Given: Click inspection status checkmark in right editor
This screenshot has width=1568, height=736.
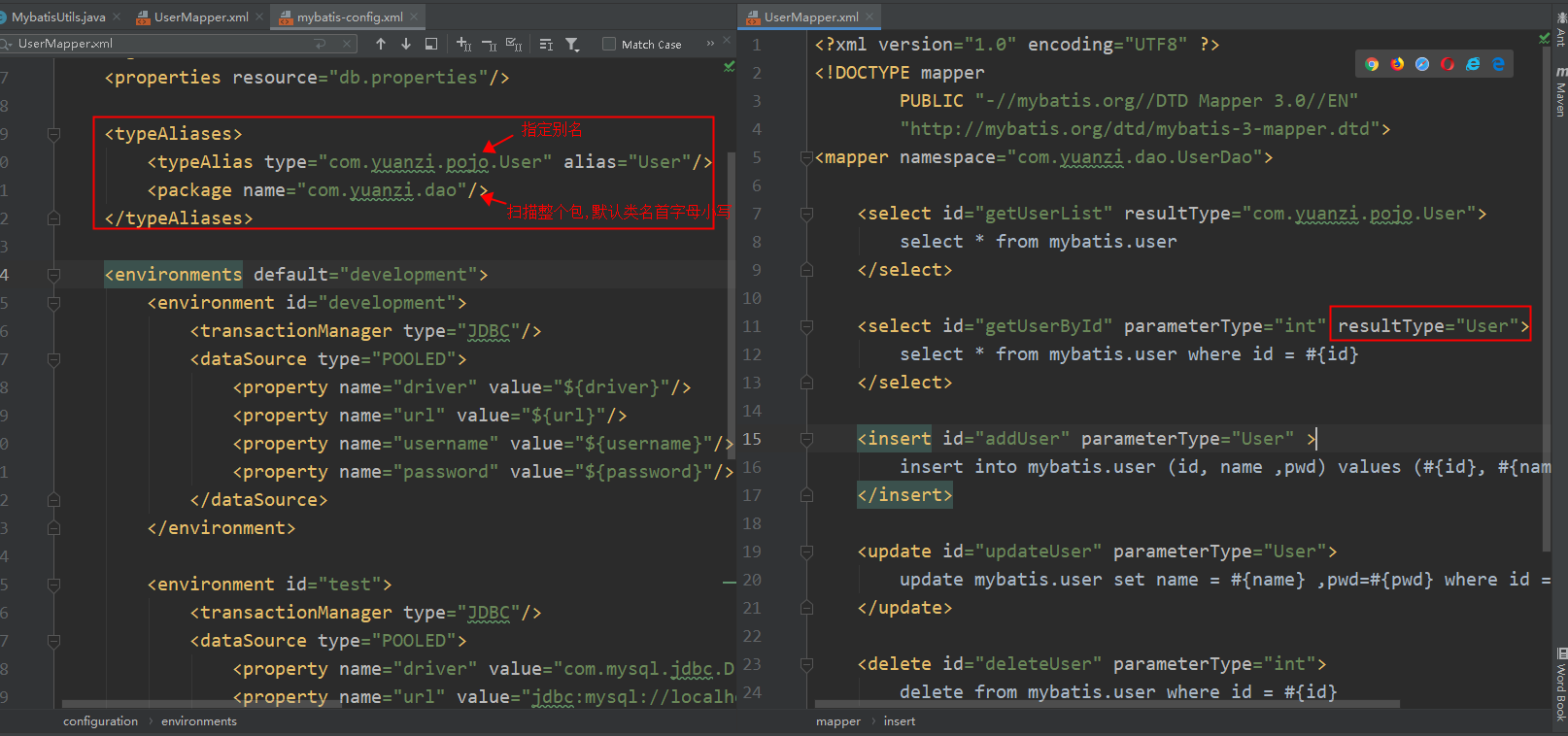Looking at the screenshot, I should (x=1545, y=38).
